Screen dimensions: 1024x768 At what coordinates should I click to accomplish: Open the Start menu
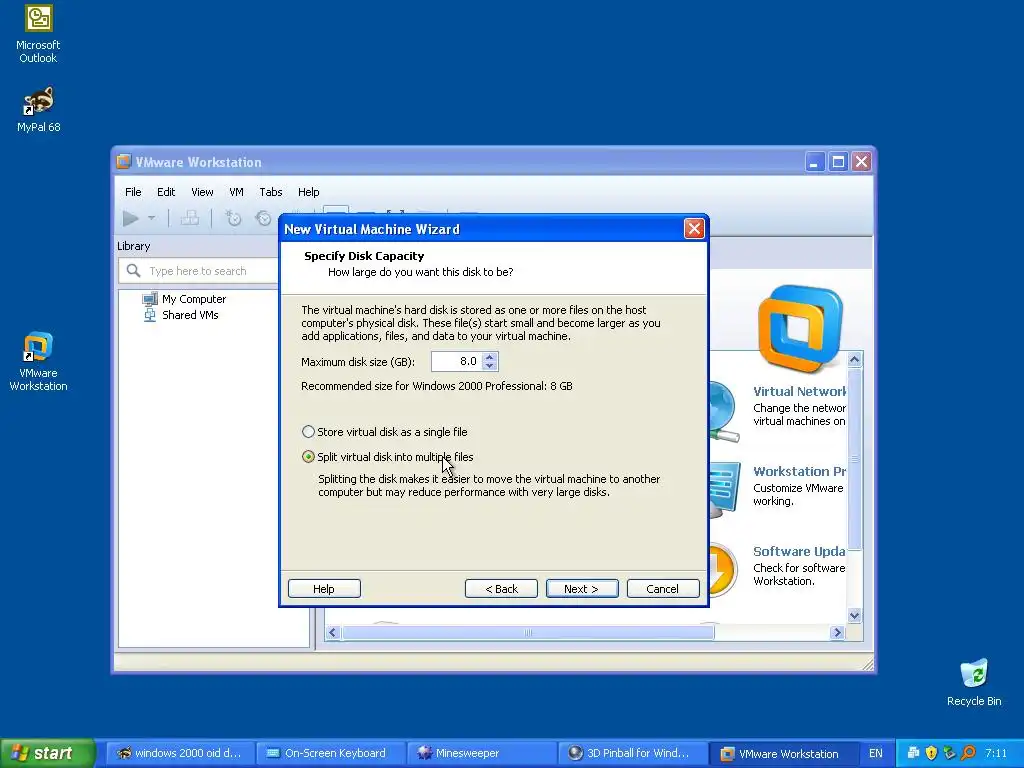coord(47,753)
